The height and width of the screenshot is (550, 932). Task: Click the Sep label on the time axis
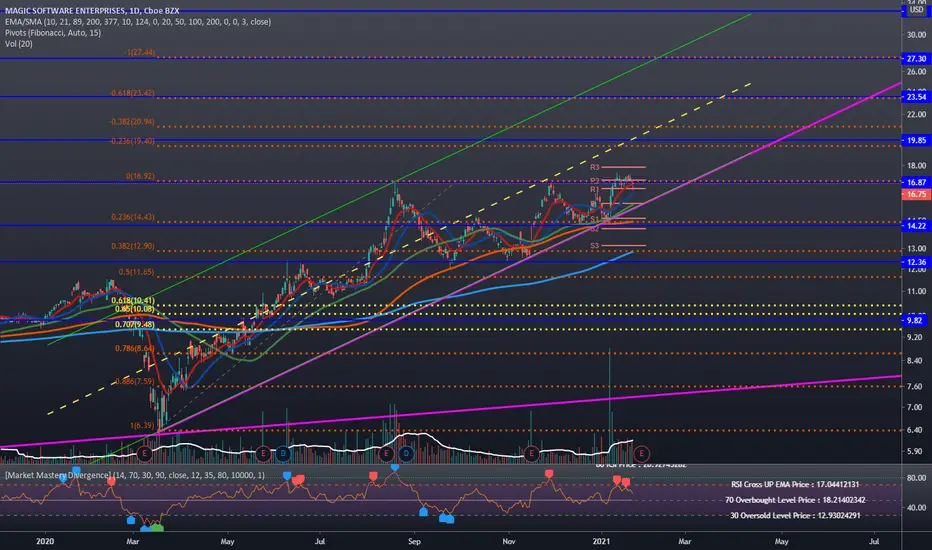coord(414,542)
